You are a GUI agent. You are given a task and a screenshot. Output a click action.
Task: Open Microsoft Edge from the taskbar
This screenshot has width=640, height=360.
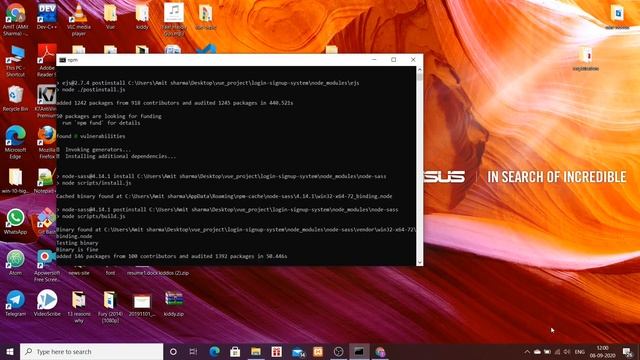215,351
